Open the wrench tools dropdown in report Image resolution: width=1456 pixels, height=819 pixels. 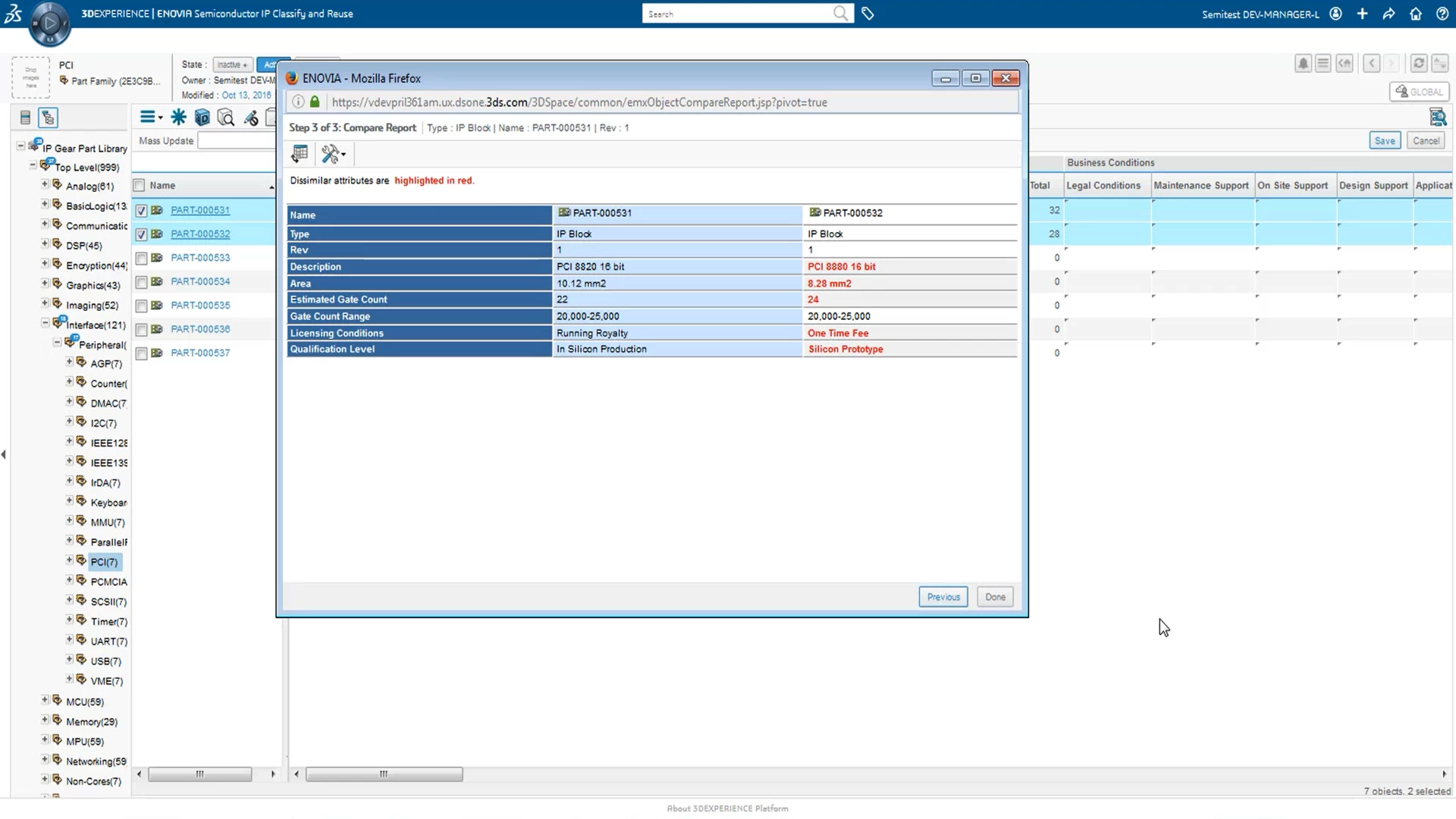click(x=333, y=154)
